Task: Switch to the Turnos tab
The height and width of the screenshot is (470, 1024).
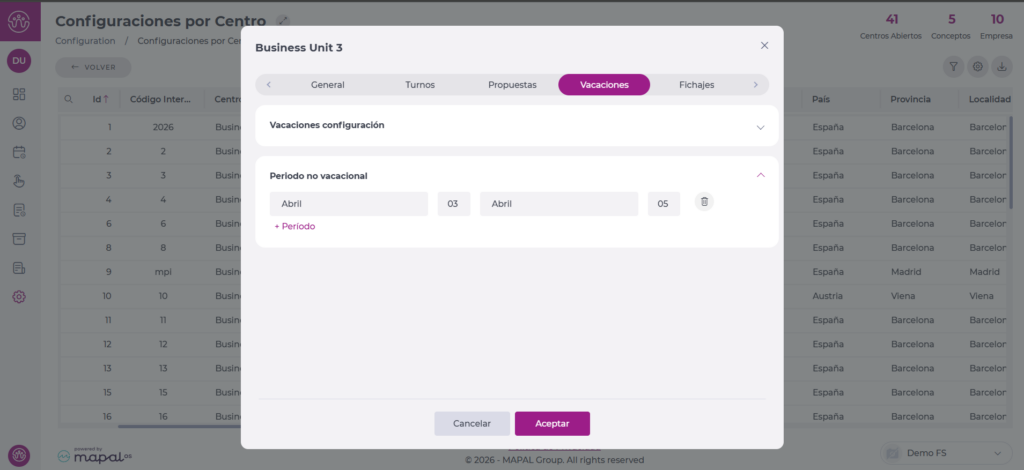Action: 419,85
